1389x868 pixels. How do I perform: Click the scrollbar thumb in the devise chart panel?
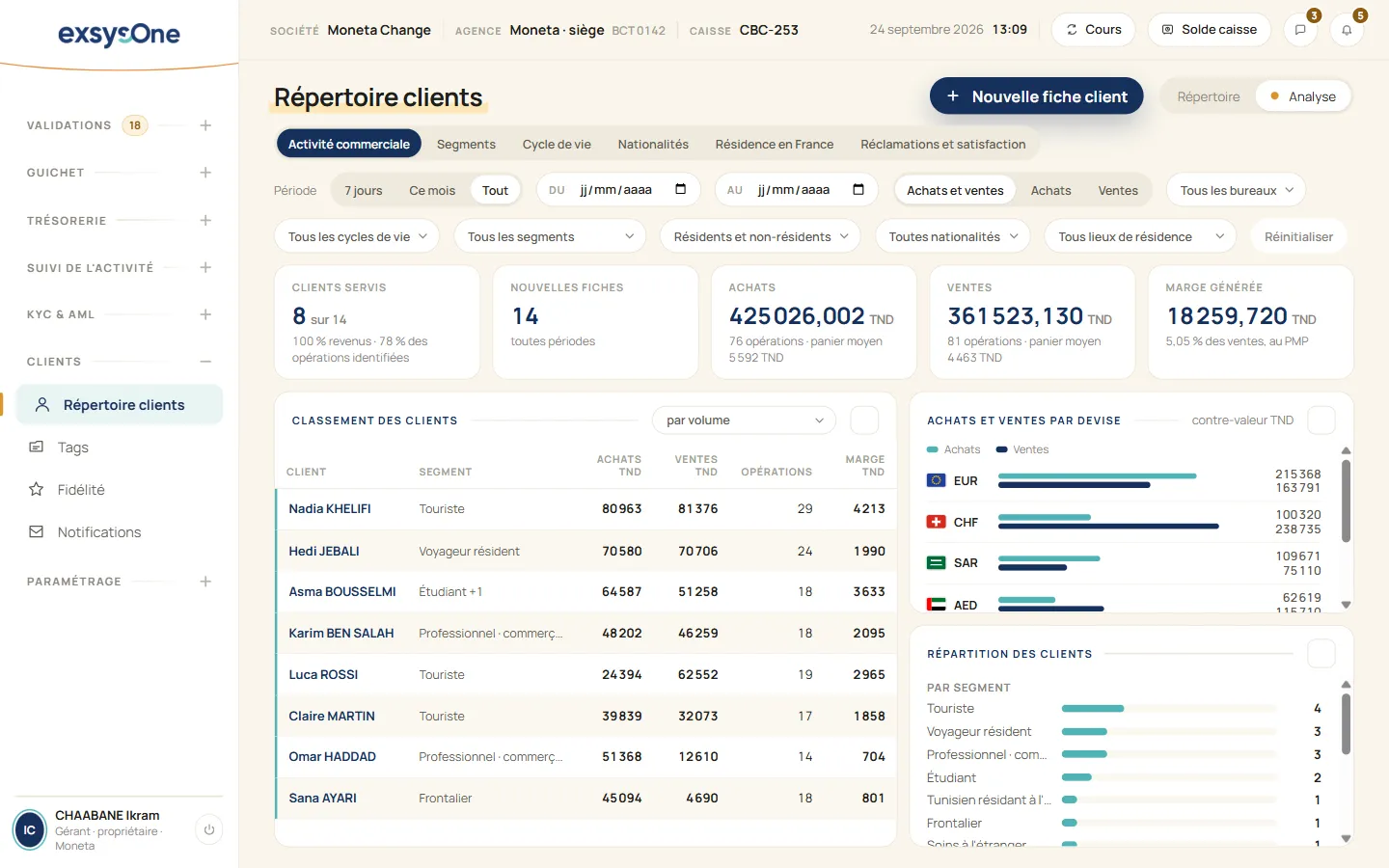tap(1346, 501)
